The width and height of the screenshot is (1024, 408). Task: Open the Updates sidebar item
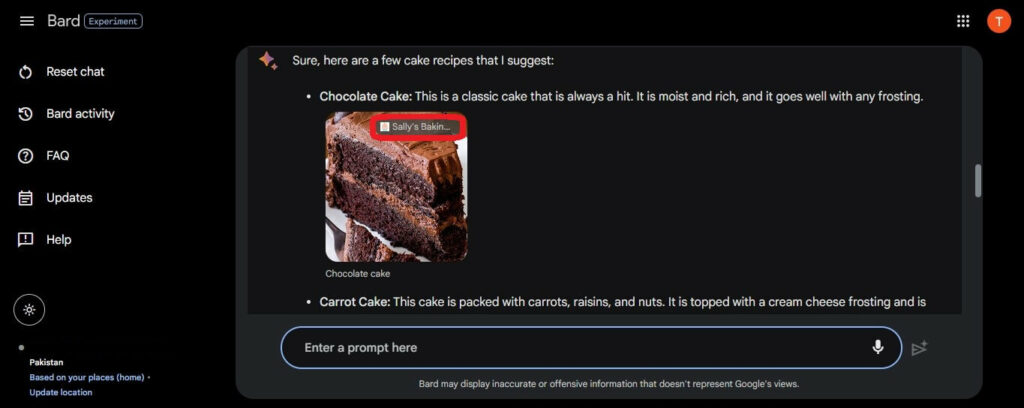(x=69, y=198)
